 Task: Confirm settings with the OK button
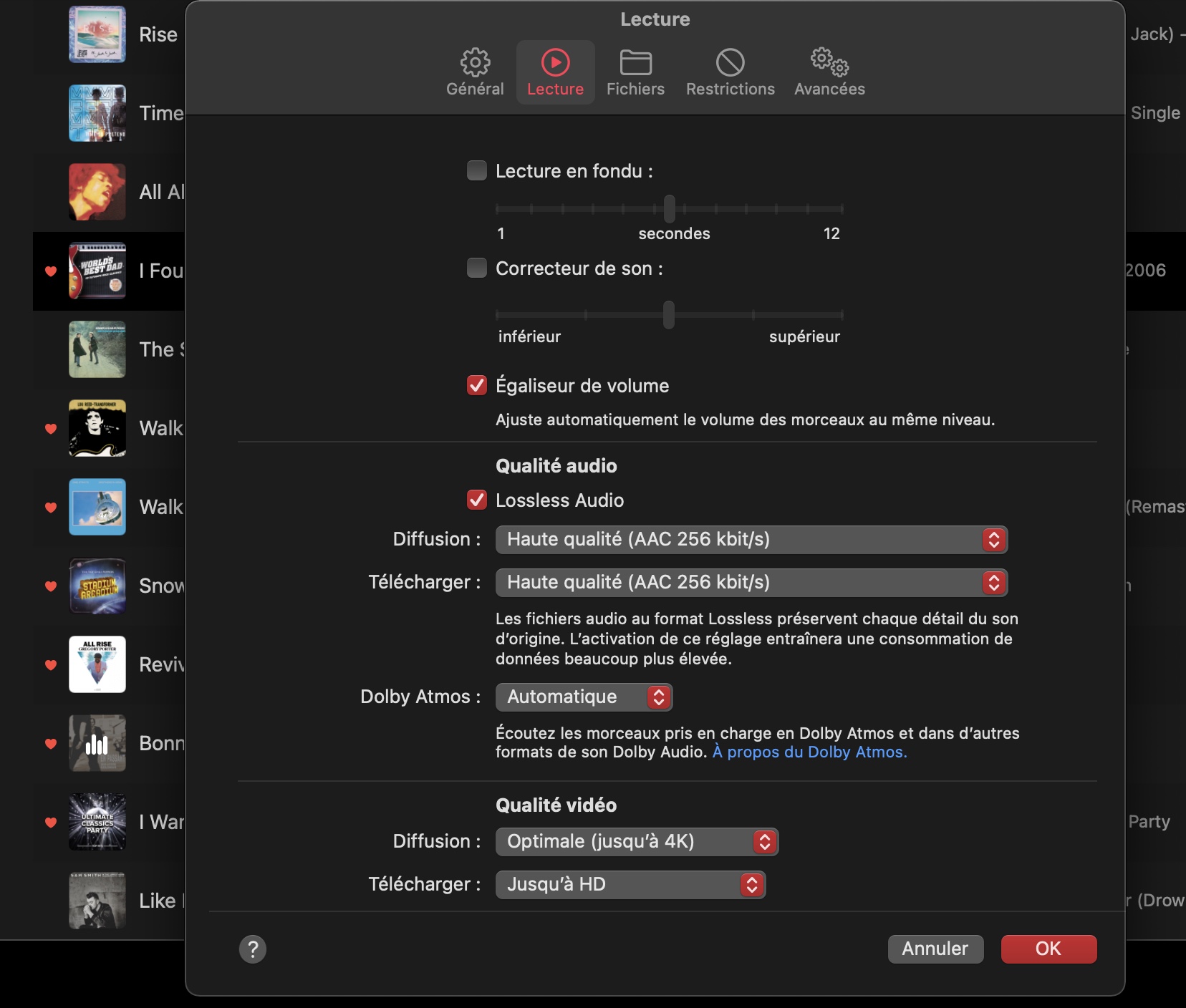point(1048,949)
